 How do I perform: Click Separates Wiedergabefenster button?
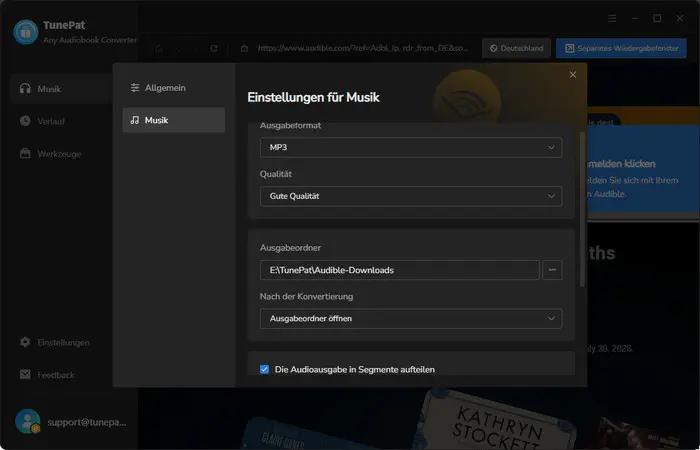click(x=621, y=48)
